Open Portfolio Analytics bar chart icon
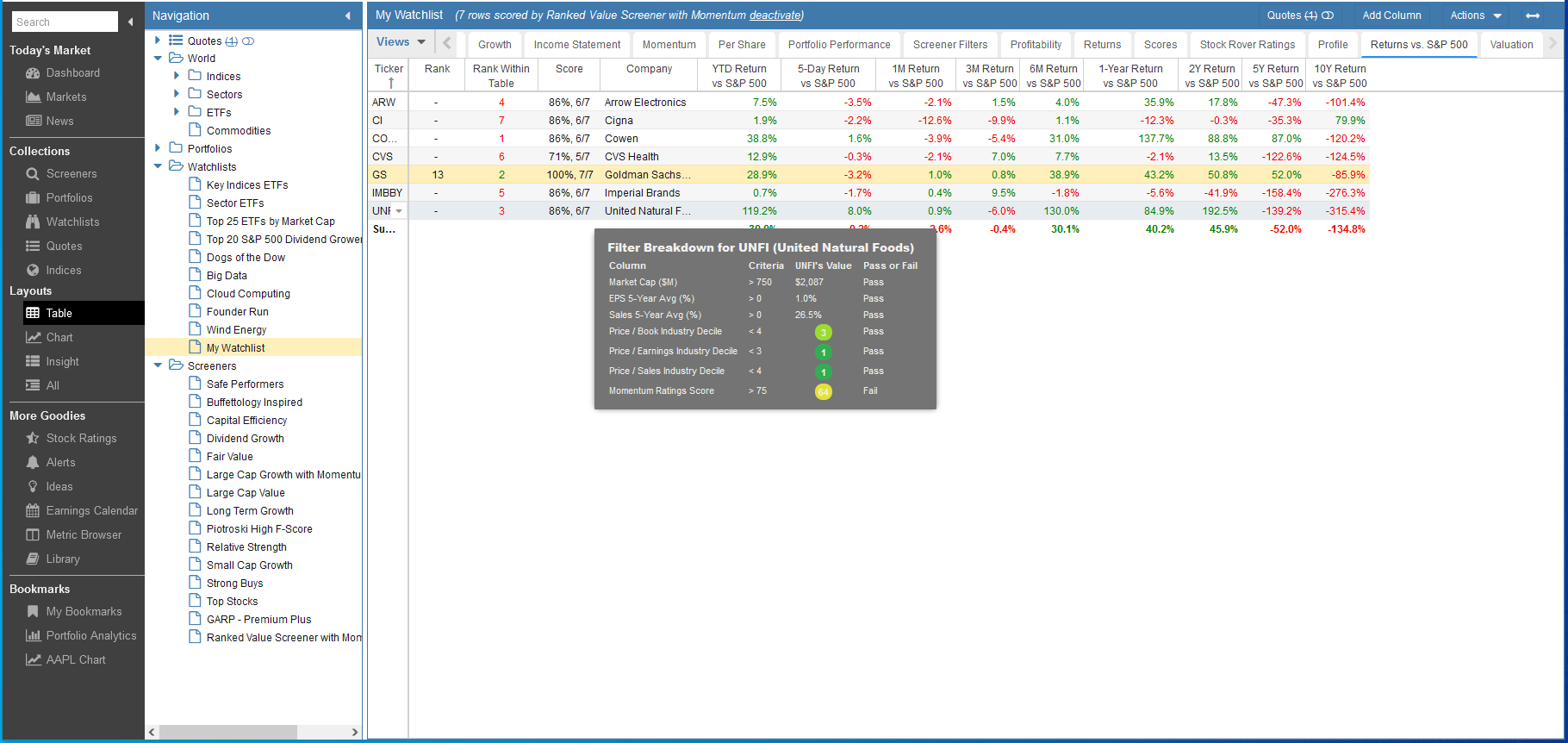This screenshot has height=743, width=1568. click(x=34, y=636)
